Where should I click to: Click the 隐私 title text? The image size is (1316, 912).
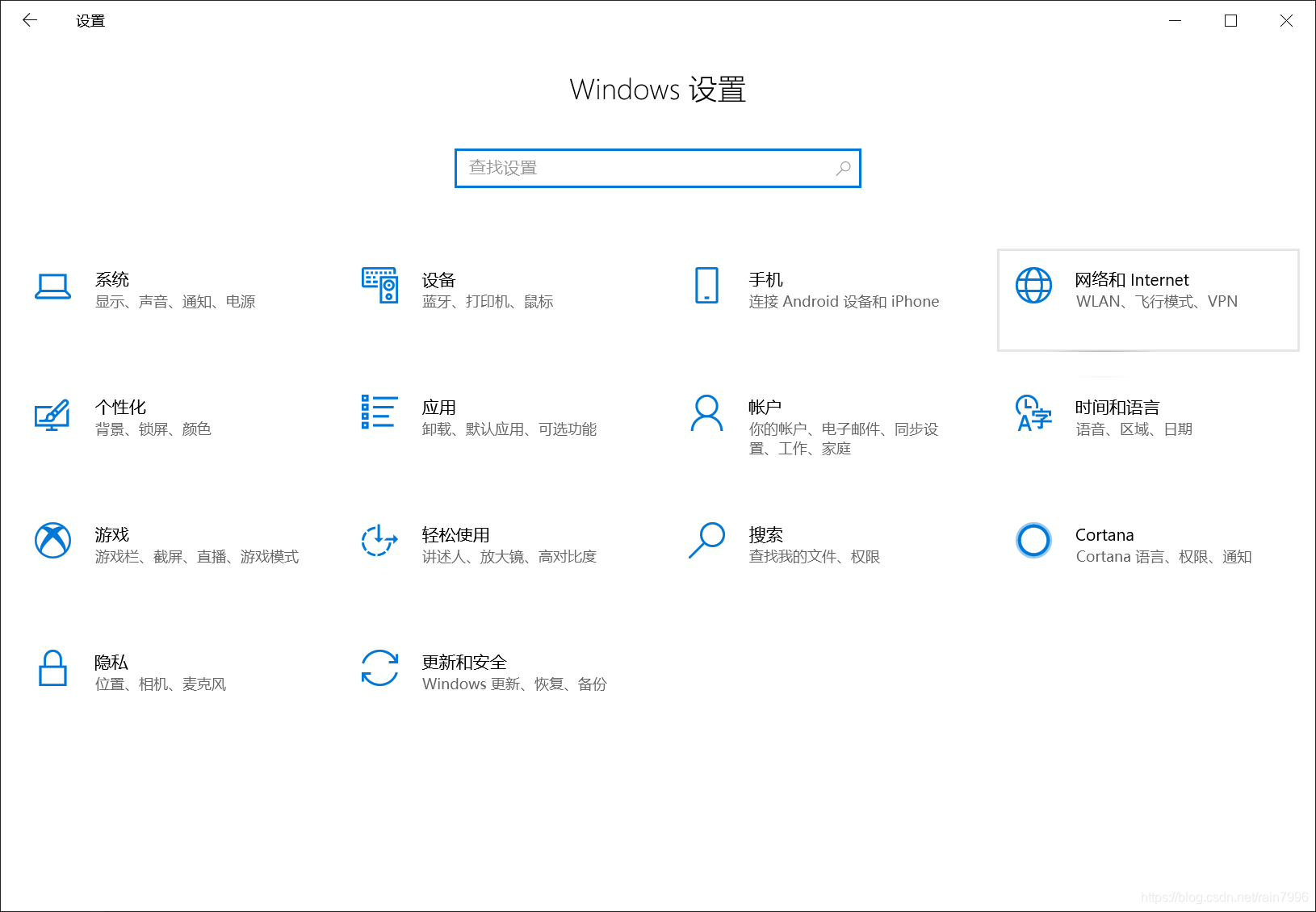point(111,662)
